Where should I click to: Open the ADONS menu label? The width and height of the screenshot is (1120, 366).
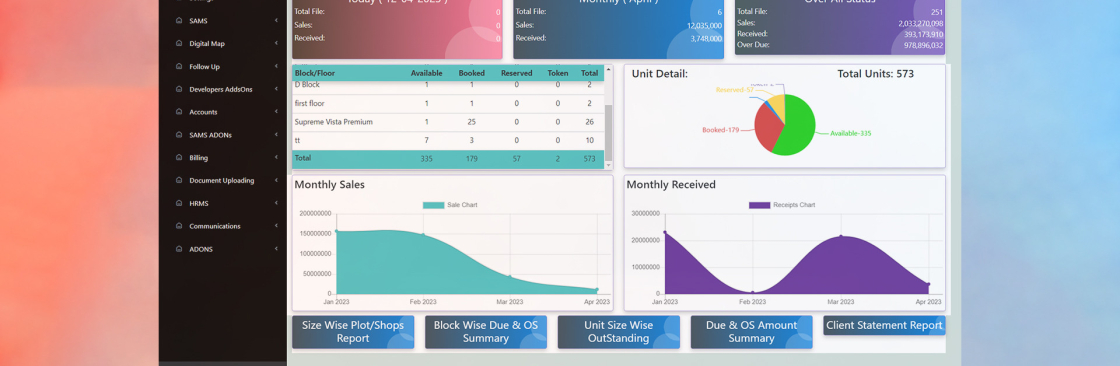point(201,249)
